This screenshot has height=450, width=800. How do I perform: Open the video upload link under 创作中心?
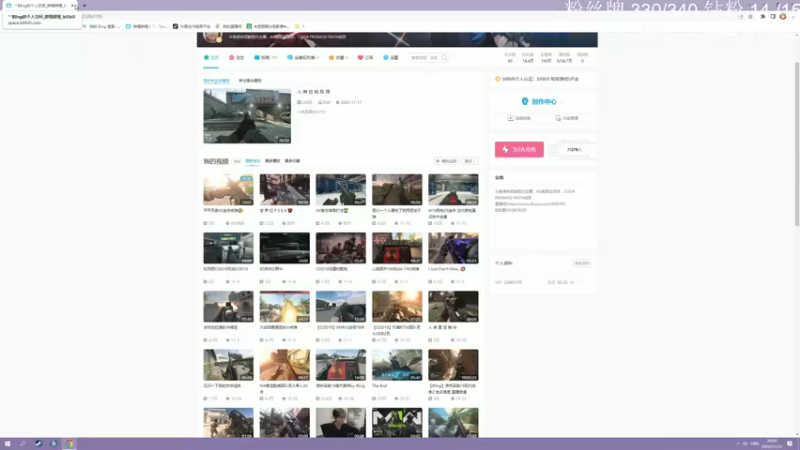(519, 118)
